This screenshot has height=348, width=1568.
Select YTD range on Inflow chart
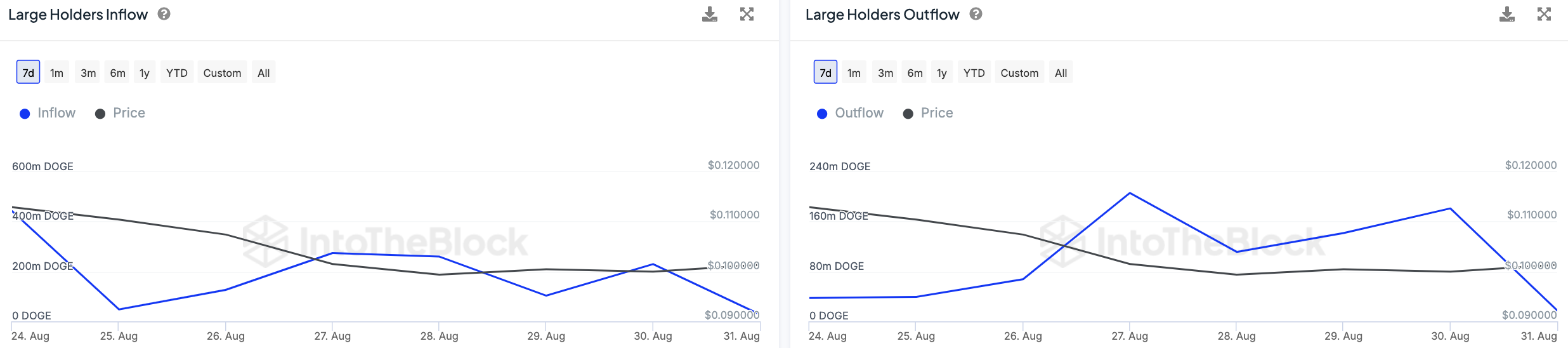click(177, 73)
